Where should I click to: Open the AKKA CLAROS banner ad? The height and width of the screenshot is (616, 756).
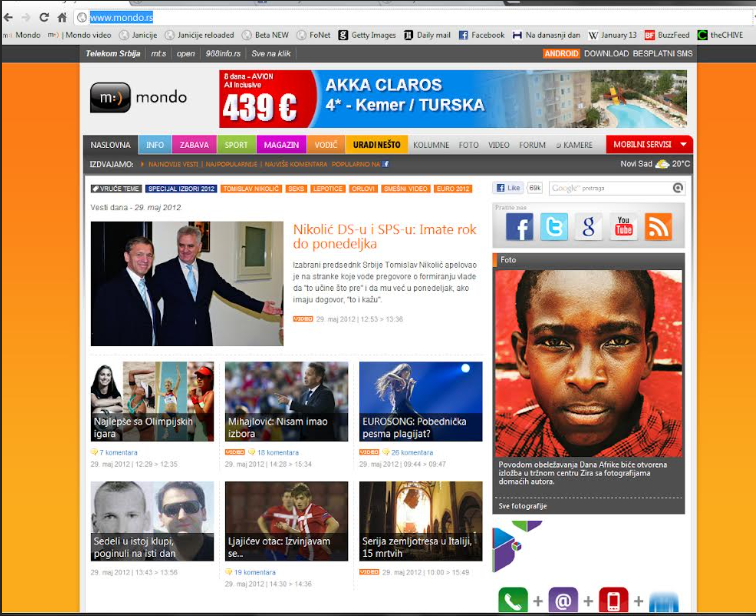pos(453,99)
